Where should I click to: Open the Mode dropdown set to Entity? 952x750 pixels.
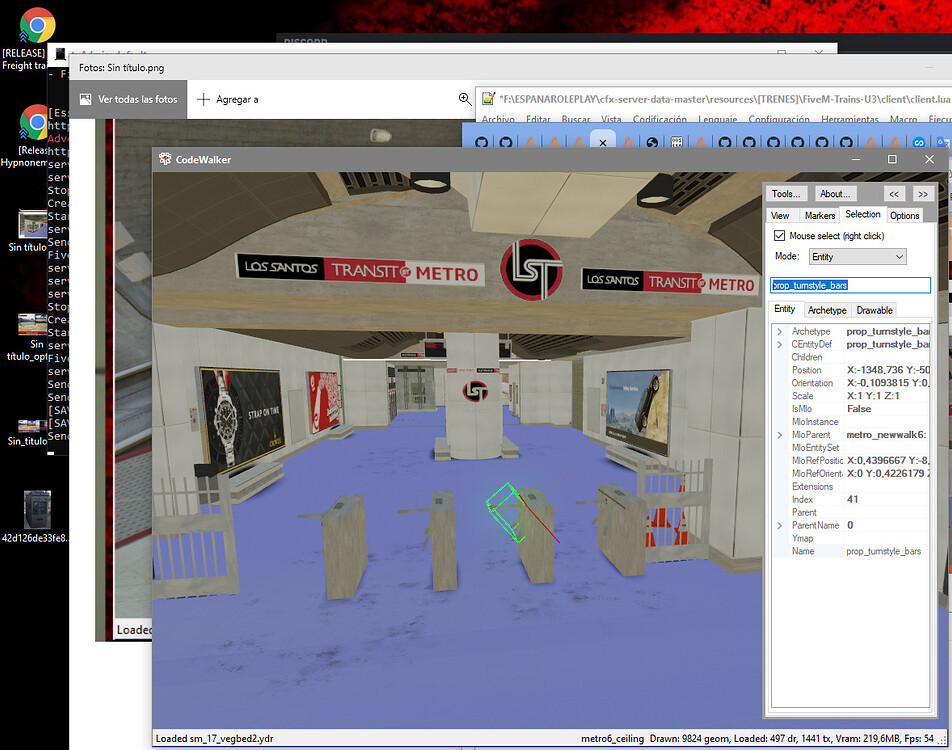click(856, 257)
